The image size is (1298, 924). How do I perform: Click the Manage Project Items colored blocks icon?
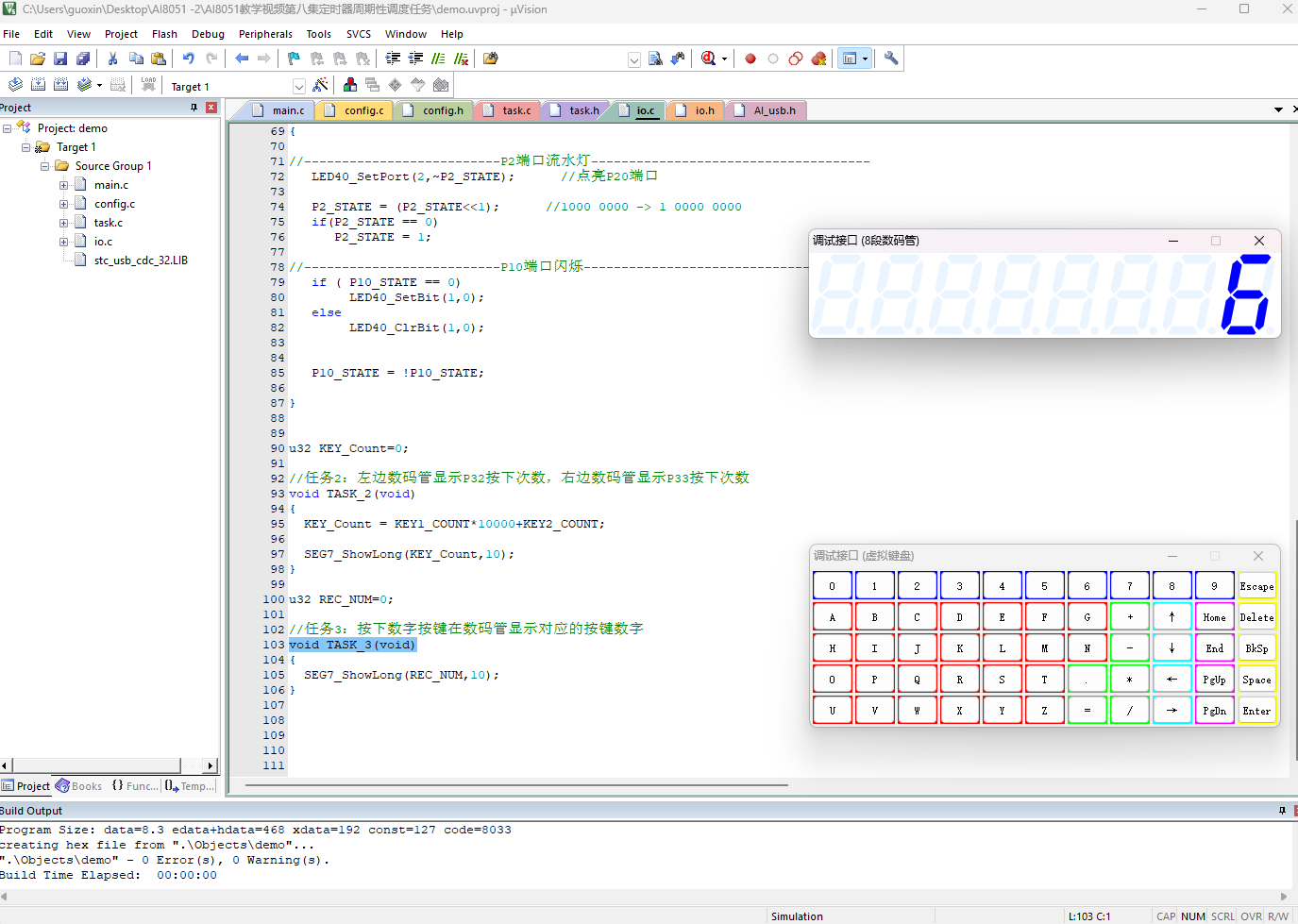coord(350,85)
